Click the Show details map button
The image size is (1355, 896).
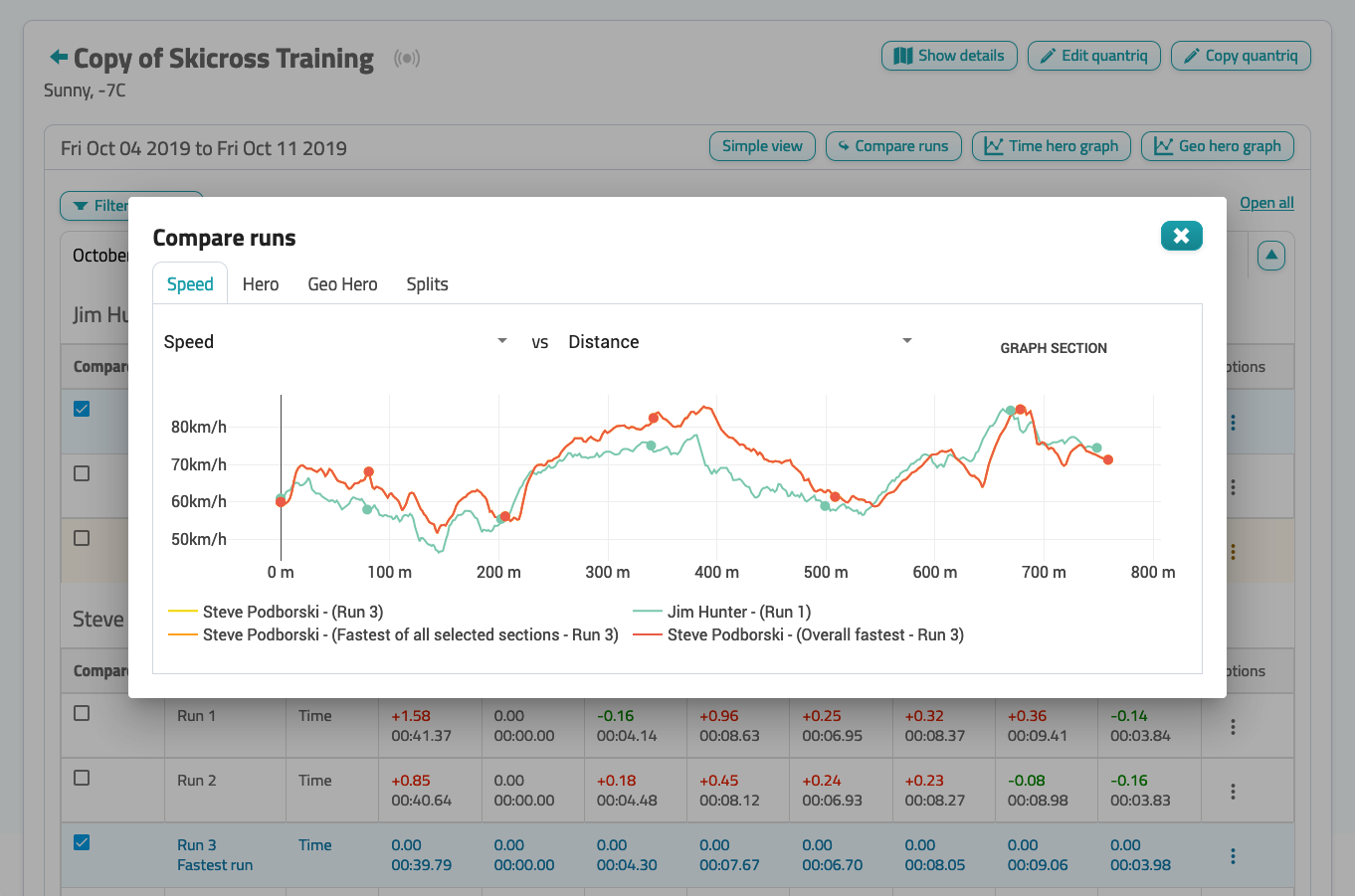pyautogui.click(x=949, y=56)
